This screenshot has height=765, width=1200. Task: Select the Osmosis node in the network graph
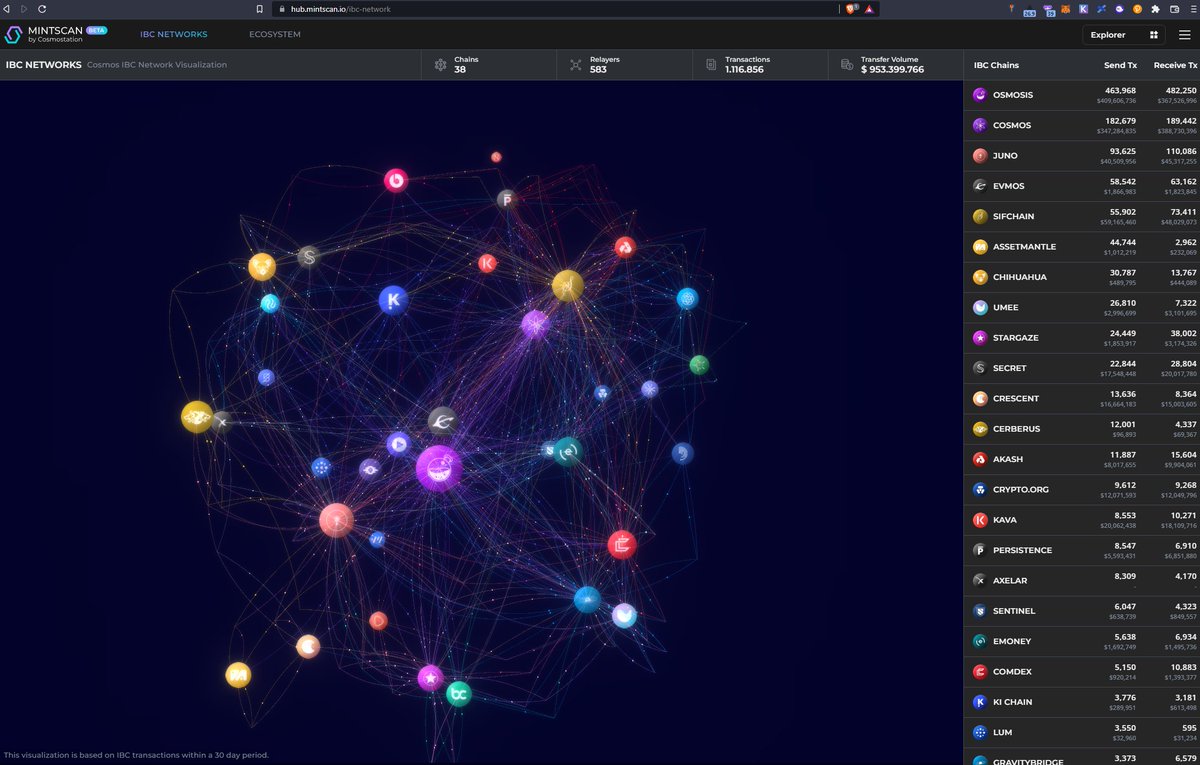pos(438,468)
